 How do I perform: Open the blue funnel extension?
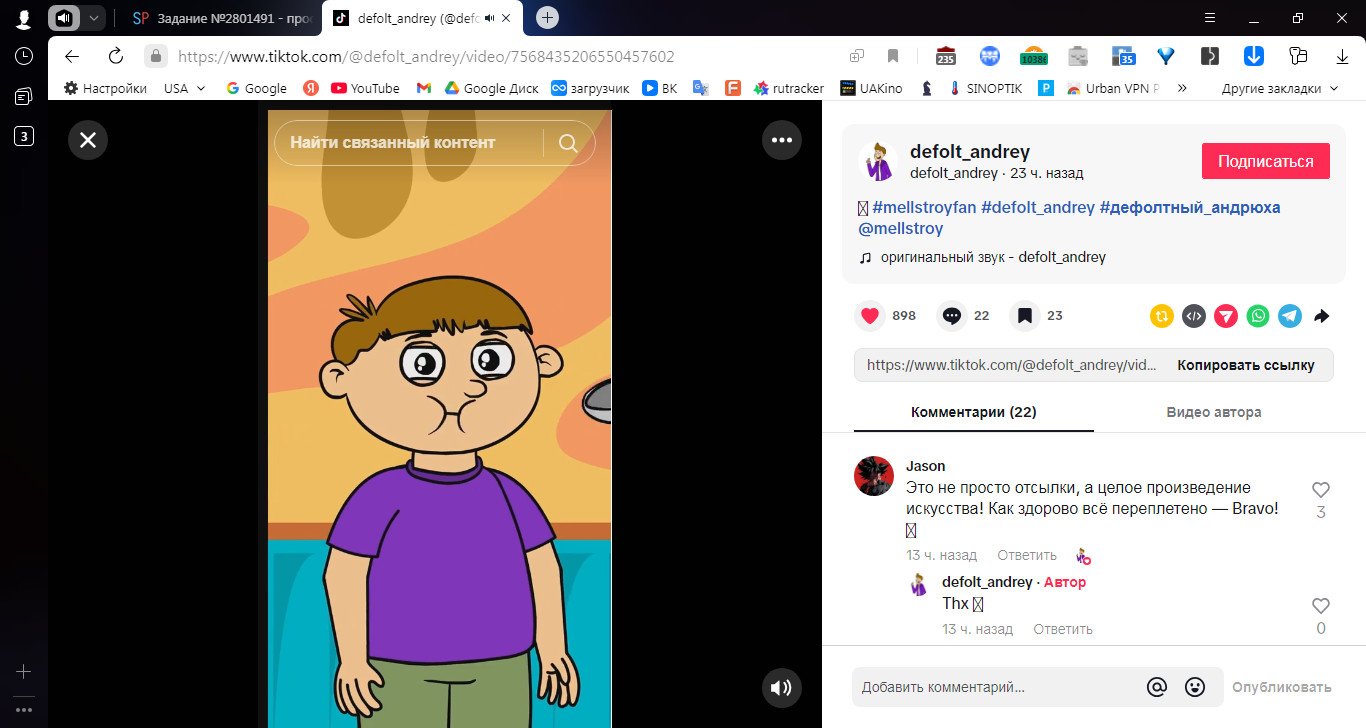(x=1165, y=56)
